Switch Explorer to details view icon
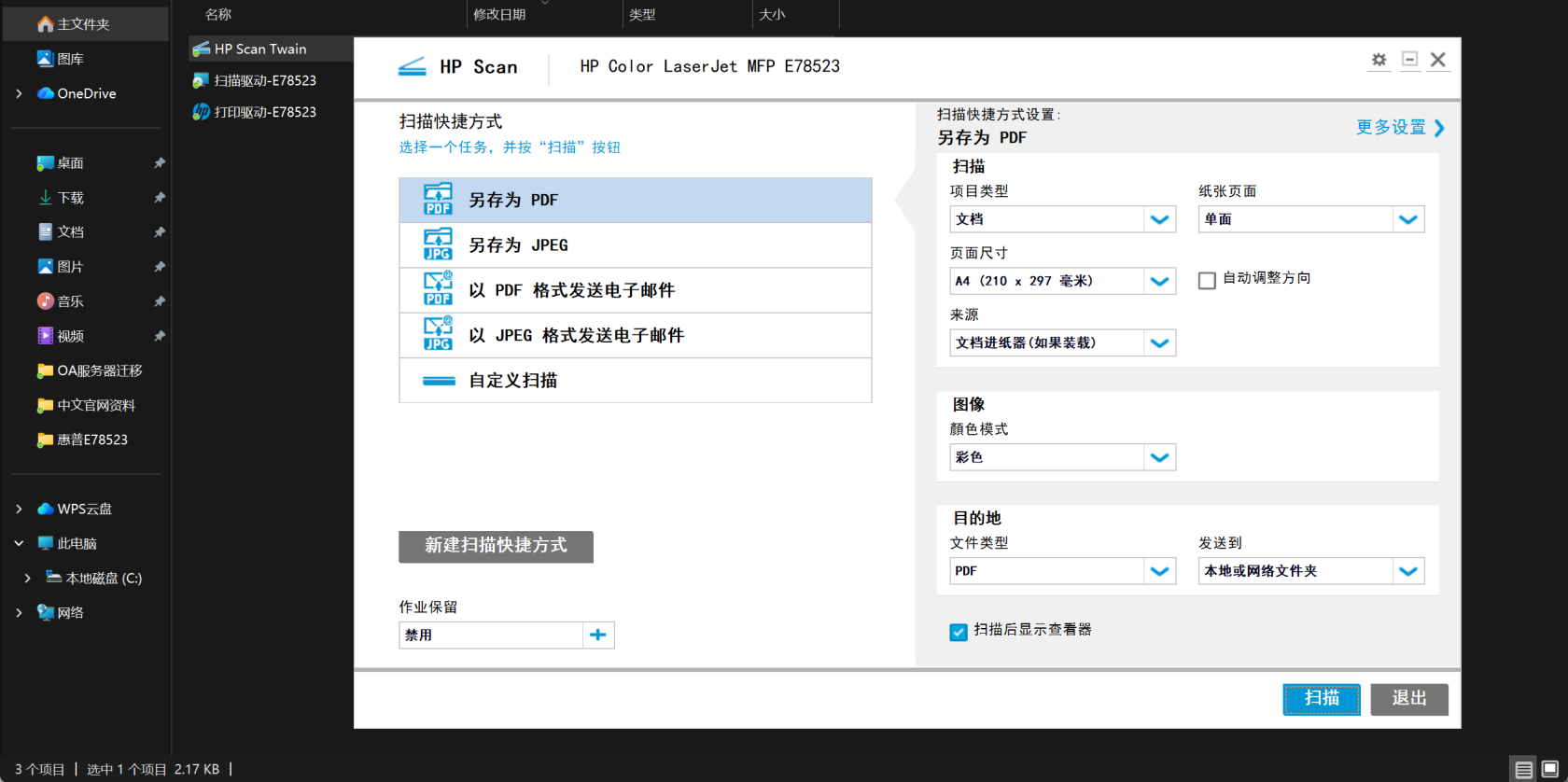The height and width of the screenshot is (782, 1568). [1524, 770]
